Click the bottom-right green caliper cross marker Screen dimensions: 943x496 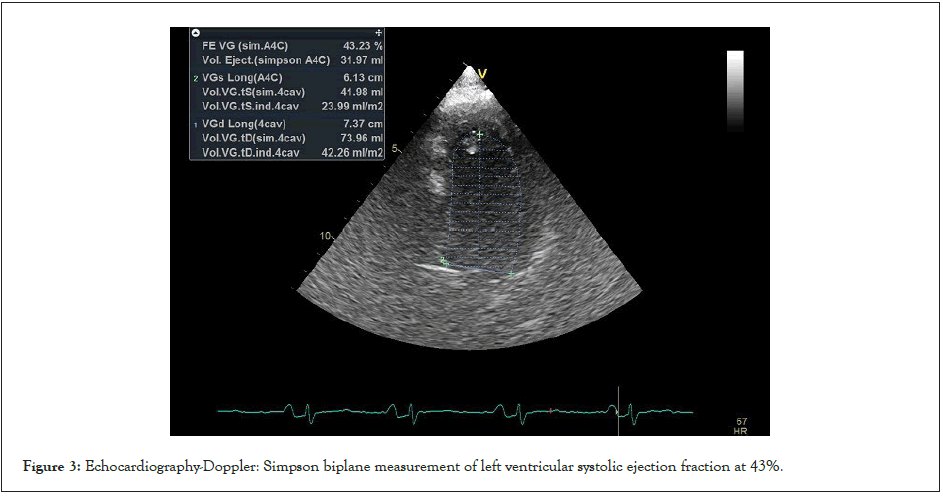pos(512,273)
